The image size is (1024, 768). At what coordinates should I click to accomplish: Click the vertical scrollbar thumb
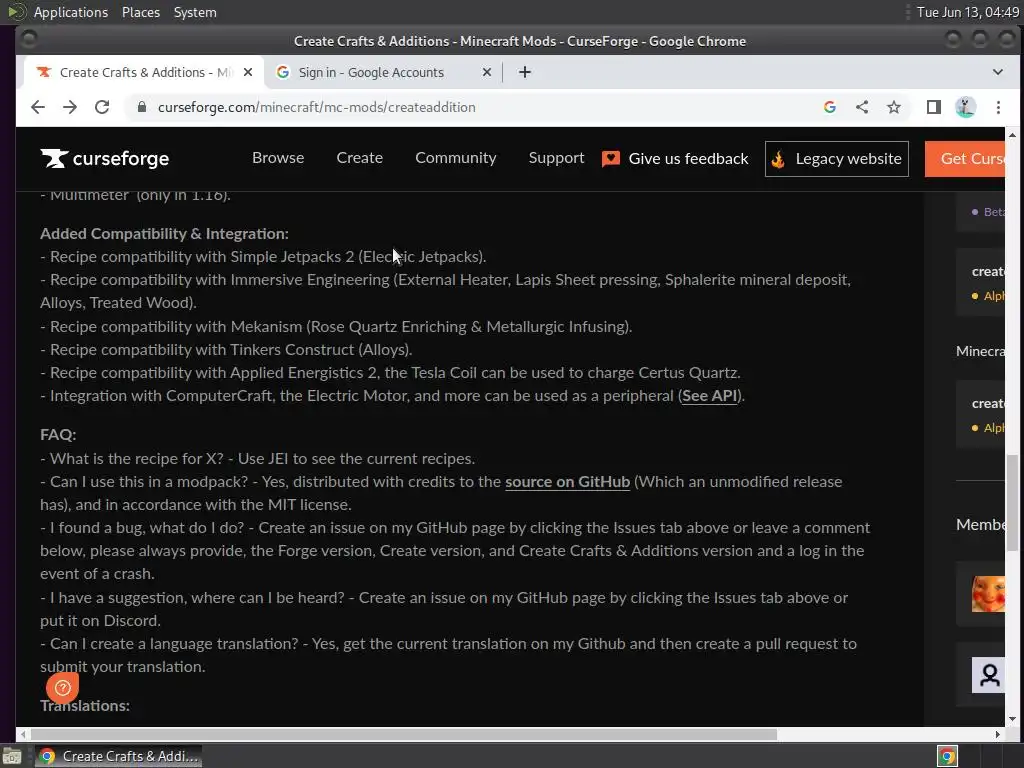(x=1012, y=503)
